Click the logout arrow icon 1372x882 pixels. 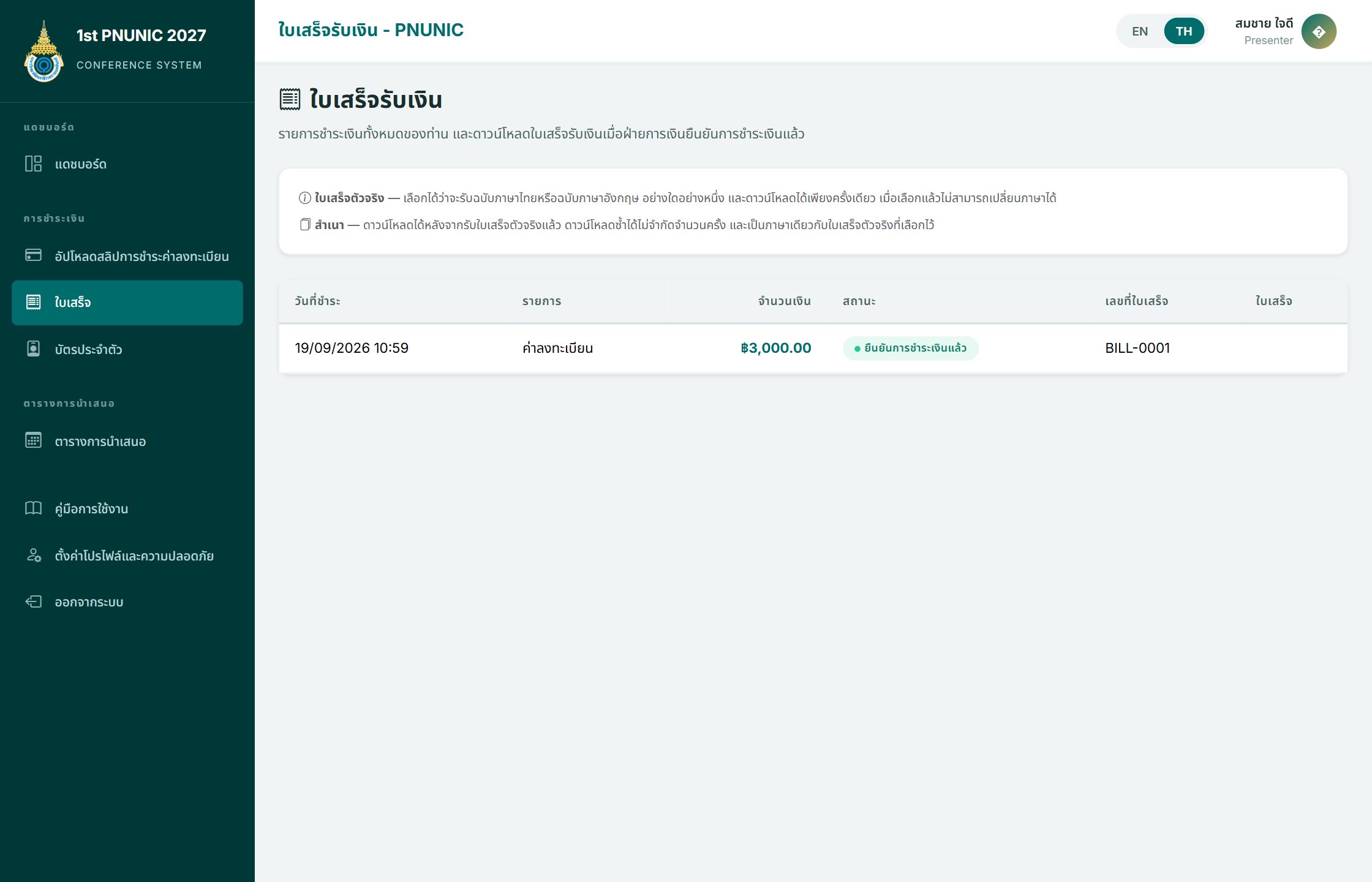click(x=33, y=601)
